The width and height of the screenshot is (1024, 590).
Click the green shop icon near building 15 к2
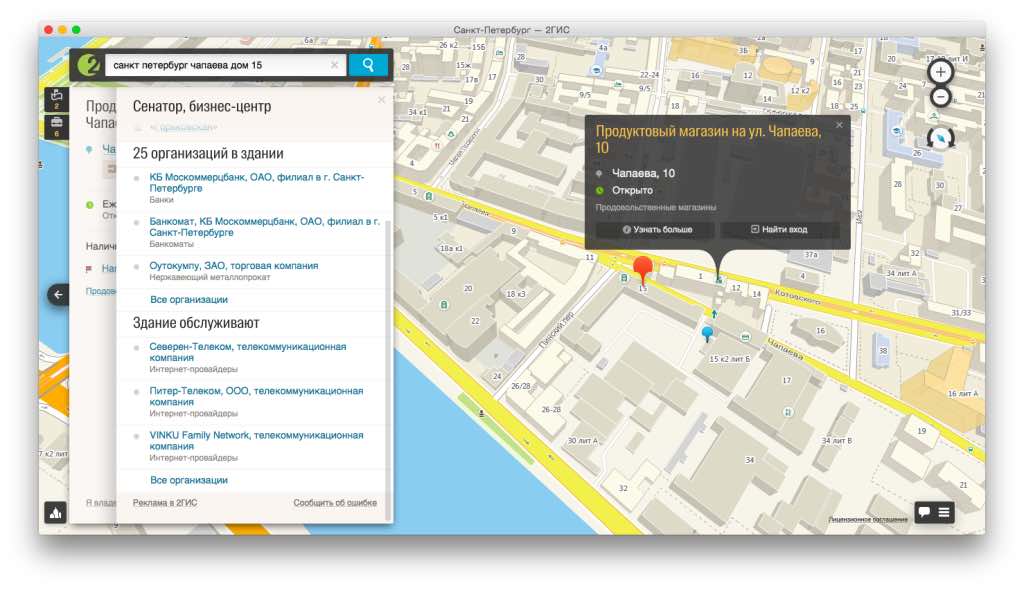(745, 336)
